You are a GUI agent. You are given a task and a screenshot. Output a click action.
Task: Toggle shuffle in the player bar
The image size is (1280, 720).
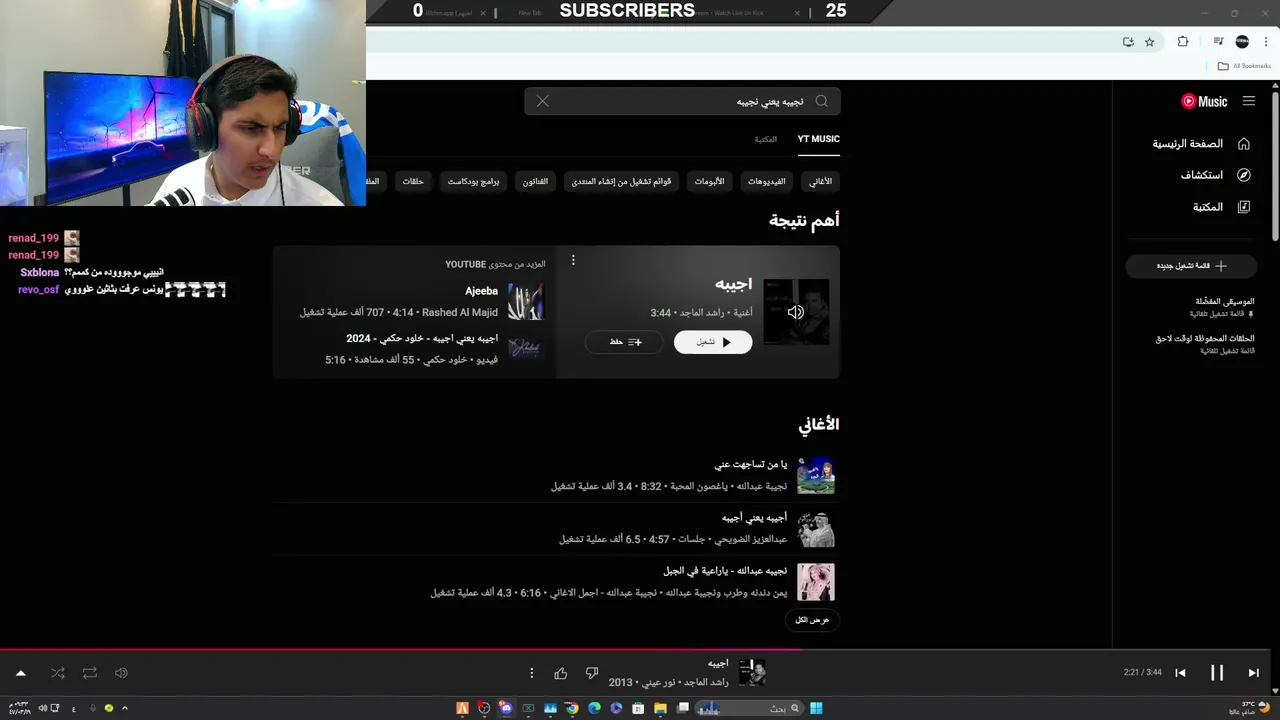(x=58, y=673)
